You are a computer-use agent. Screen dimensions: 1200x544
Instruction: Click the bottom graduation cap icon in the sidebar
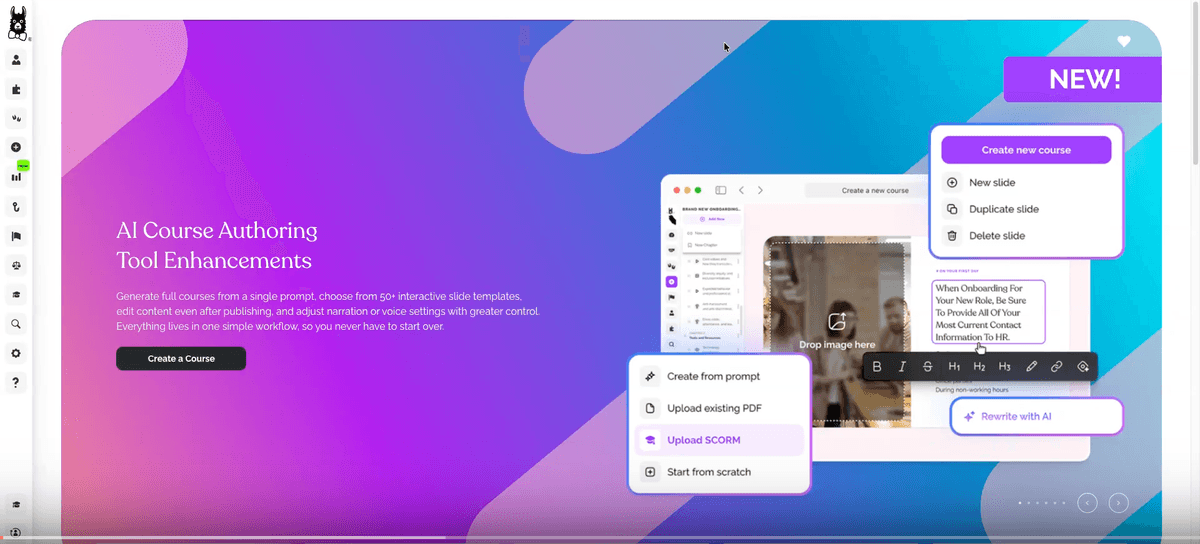16,505
